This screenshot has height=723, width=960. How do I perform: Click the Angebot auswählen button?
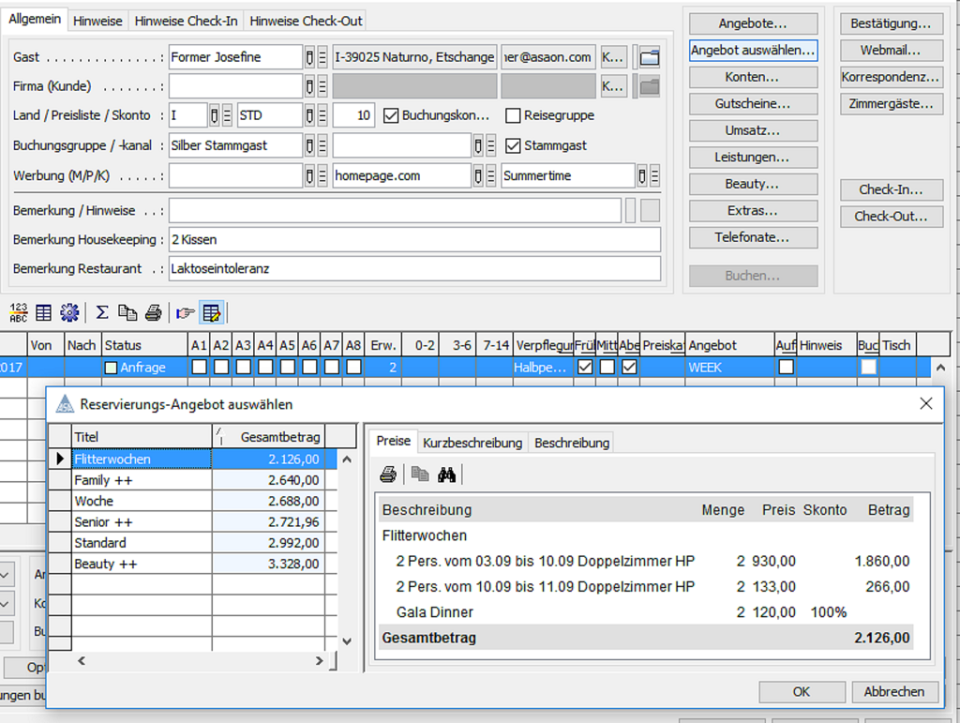pos(751,50)
